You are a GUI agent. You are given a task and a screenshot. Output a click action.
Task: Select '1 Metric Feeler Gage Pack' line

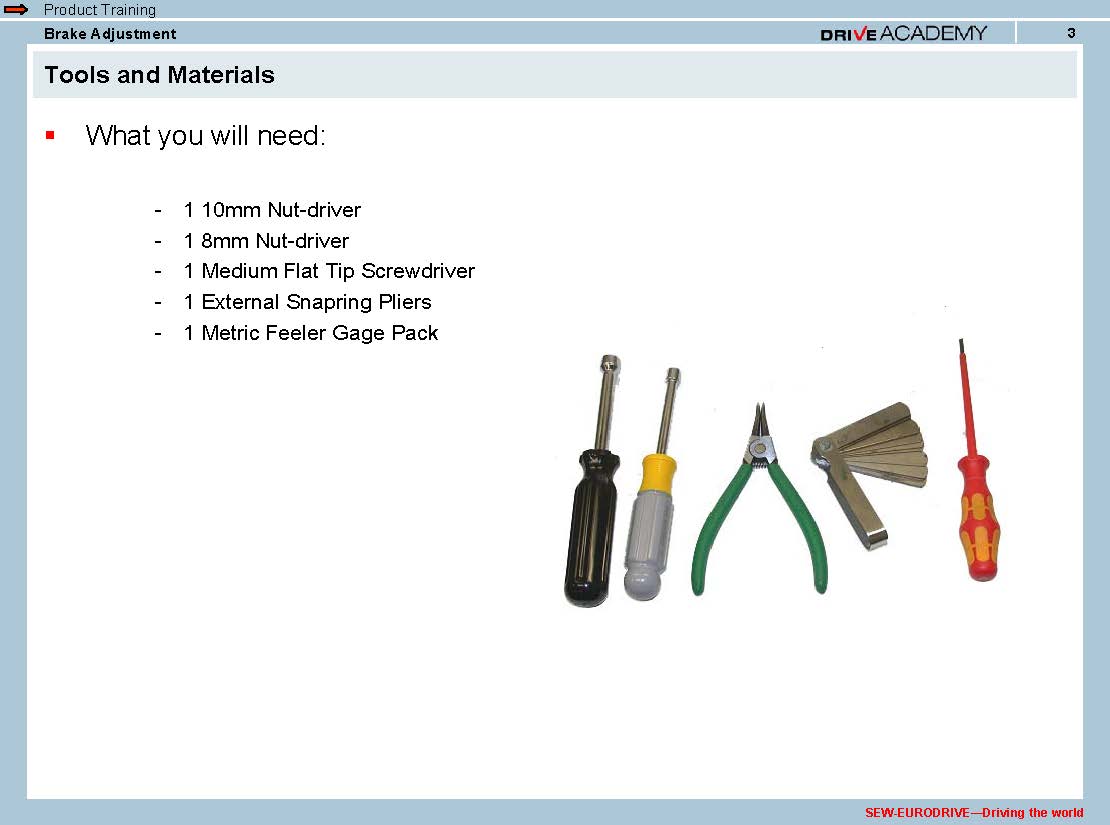pyautogui.click(x=311, y=333)
